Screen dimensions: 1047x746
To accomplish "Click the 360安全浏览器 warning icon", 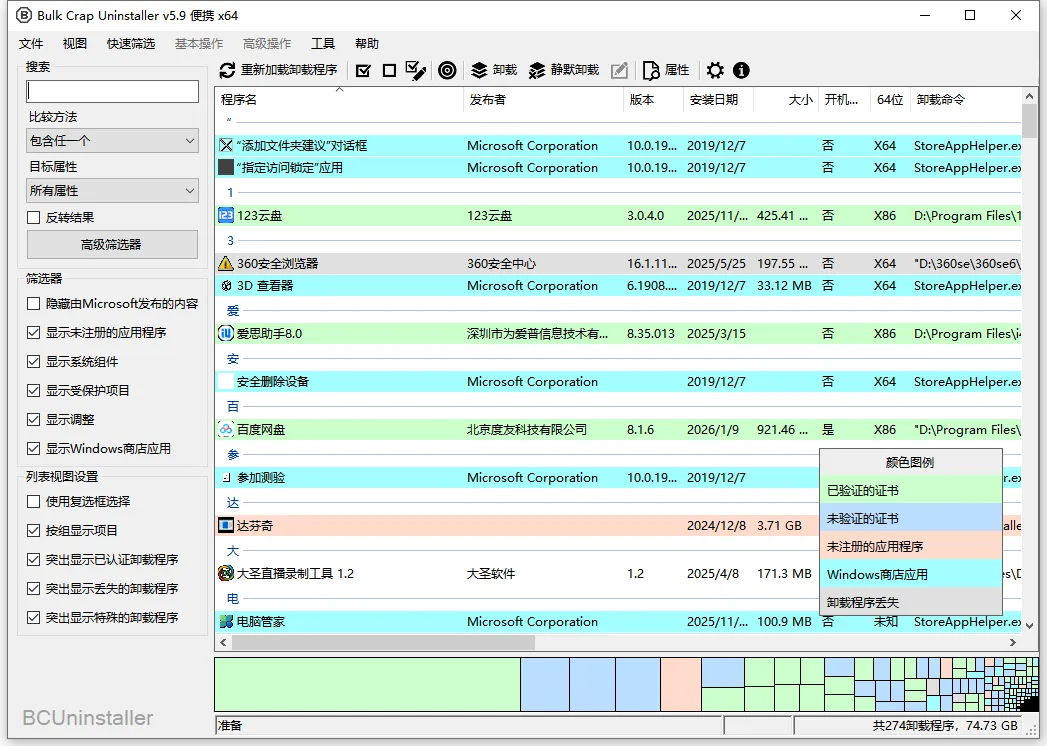I will pyautogui.click(x=226, y=263).
